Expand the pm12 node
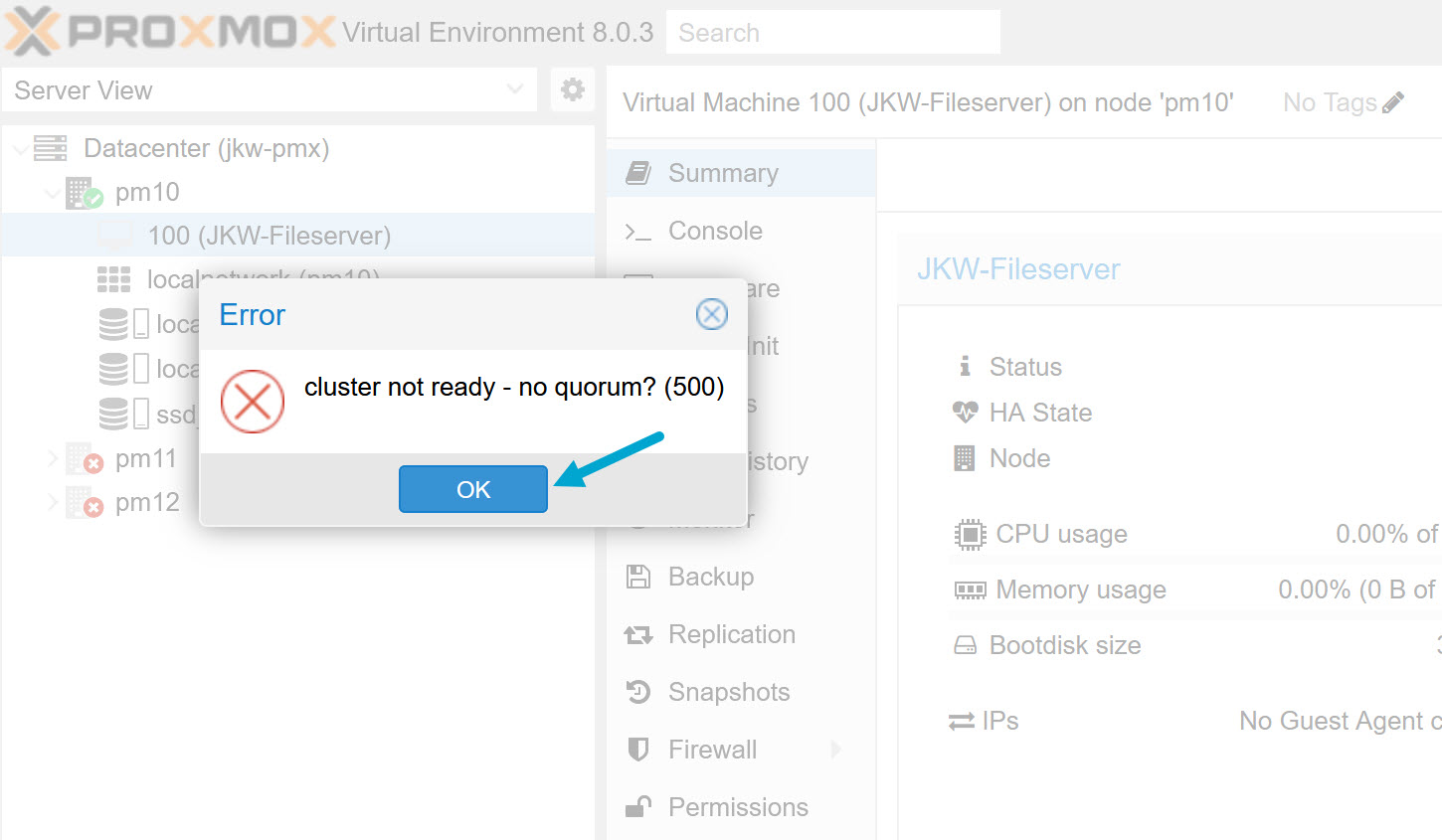This screenshot has height=840, width=1442. click(x=53, y=502)
